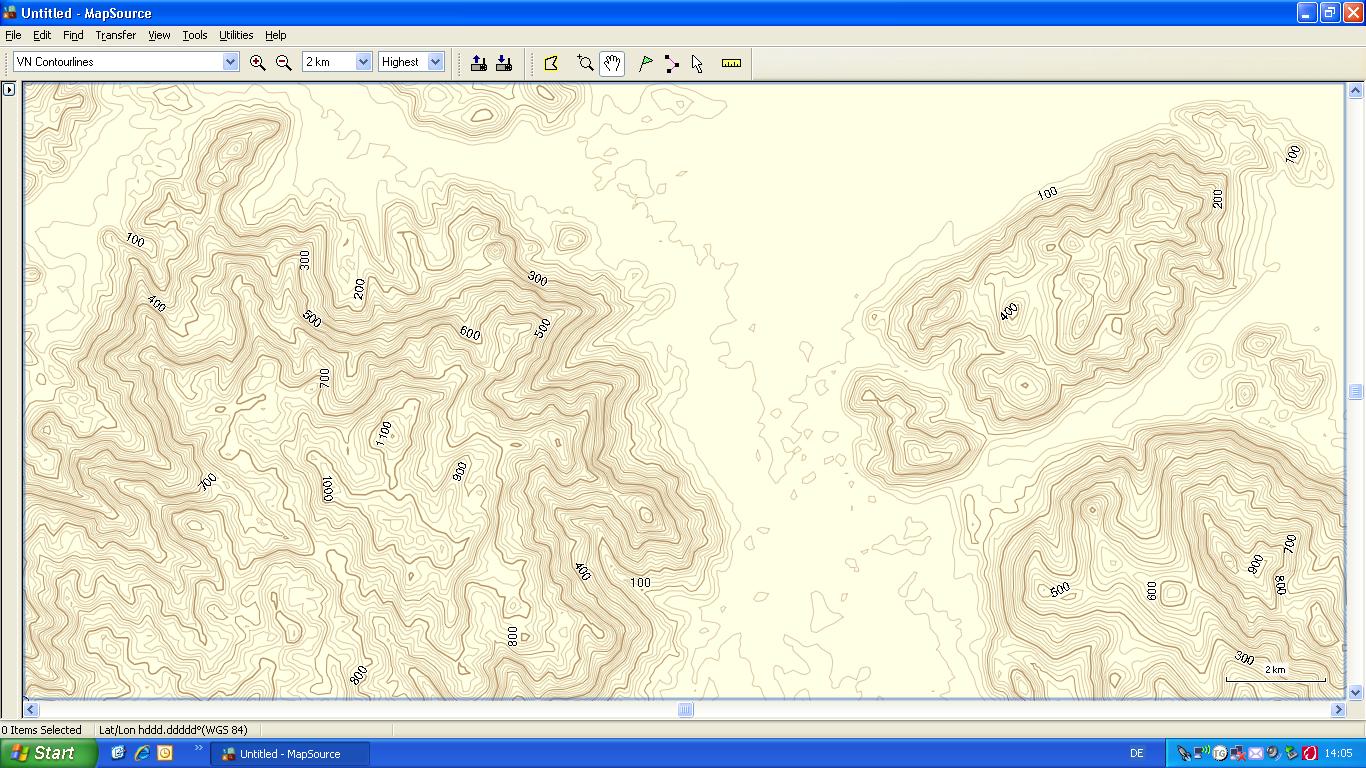Open the Help menu

(275, 35)
